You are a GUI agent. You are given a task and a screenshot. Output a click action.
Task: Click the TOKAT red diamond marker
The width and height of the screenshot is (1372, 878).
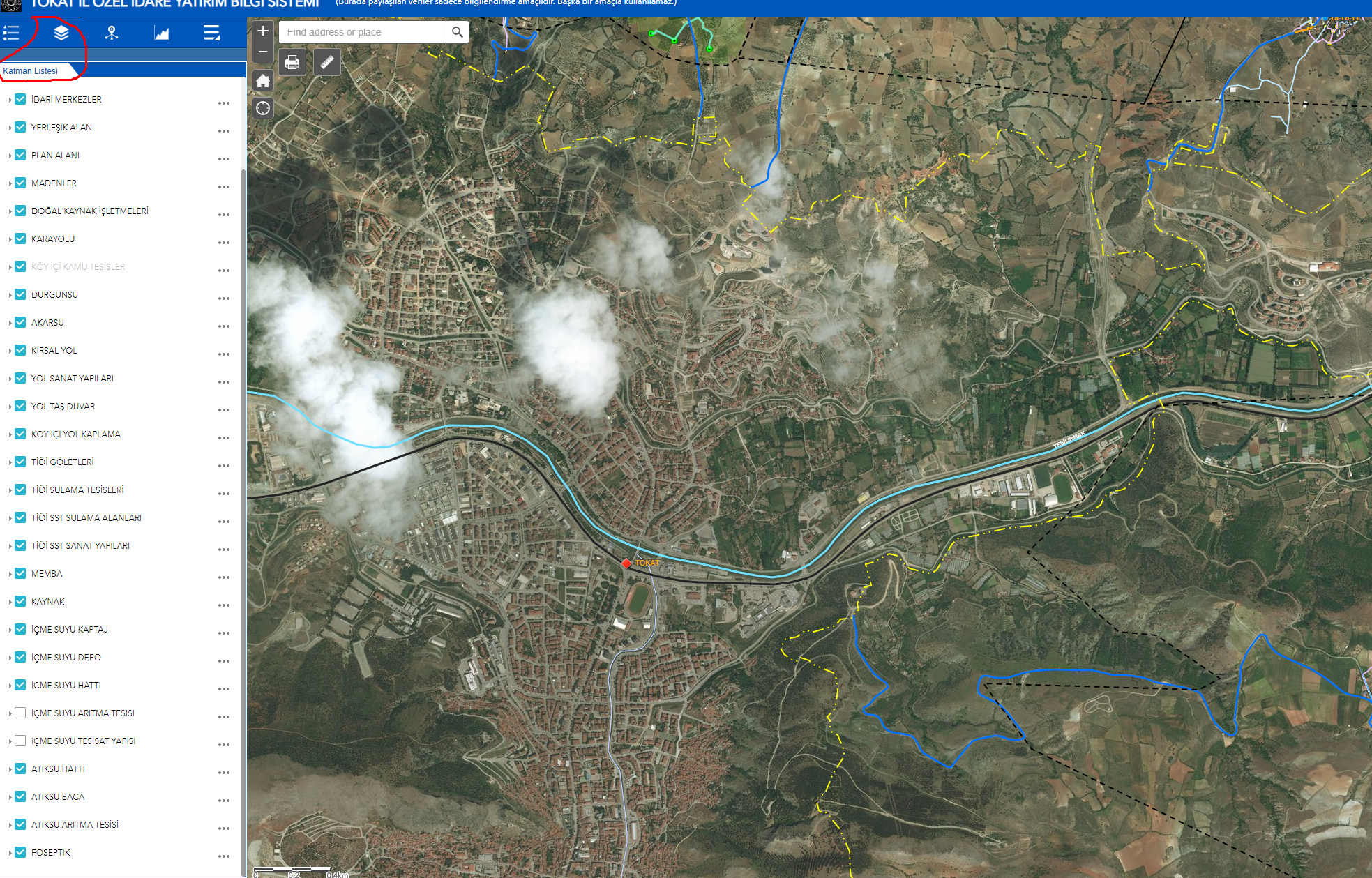pyautogui.click(x=626, y=563)
